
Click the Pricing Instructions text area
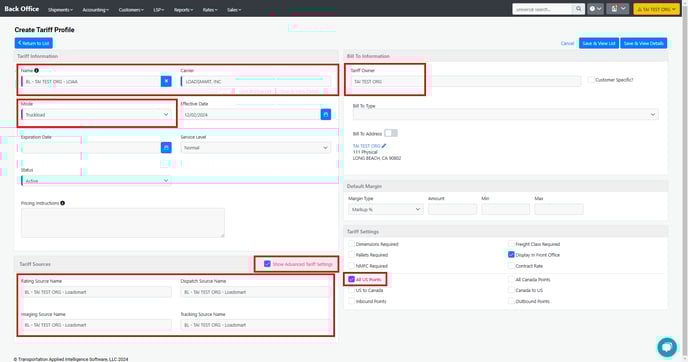coord(122,222)
